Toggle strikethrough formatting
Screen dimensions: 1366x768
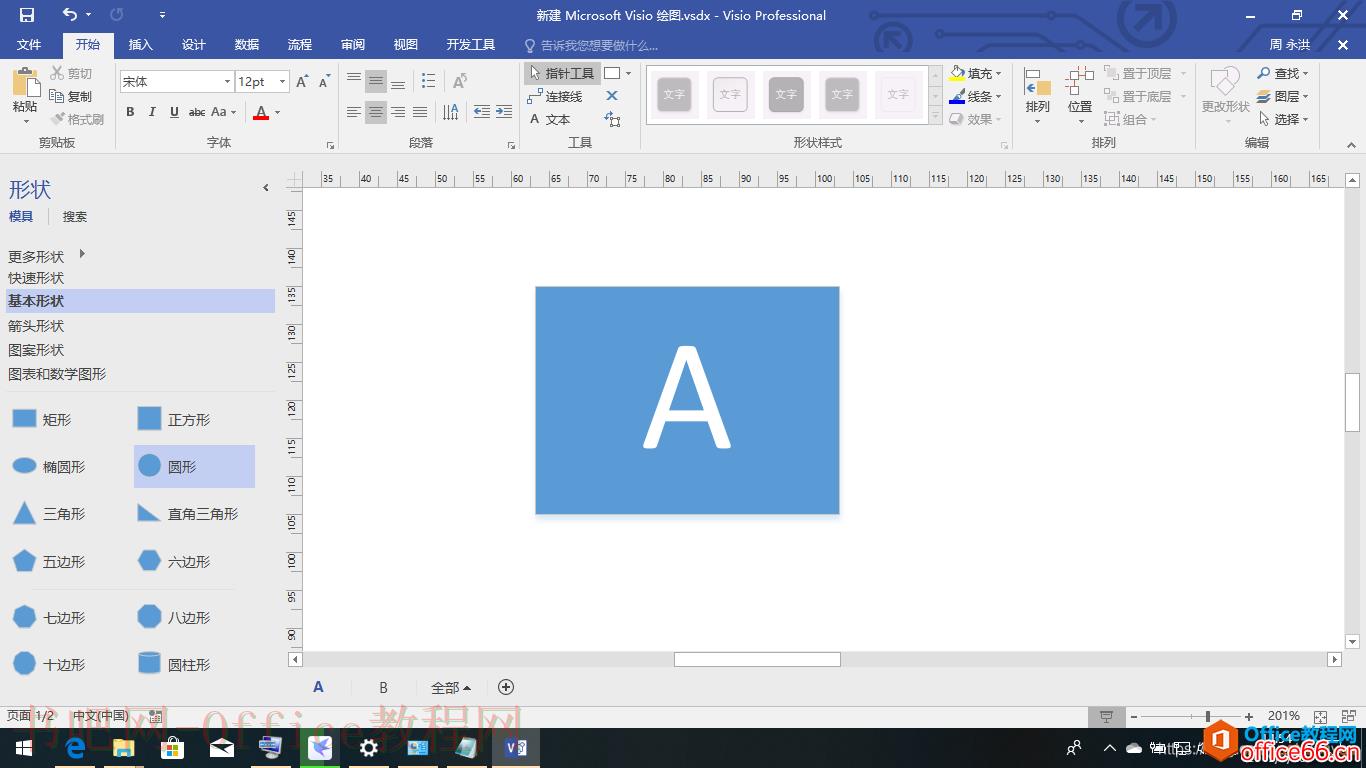click(x=197, y=112)
